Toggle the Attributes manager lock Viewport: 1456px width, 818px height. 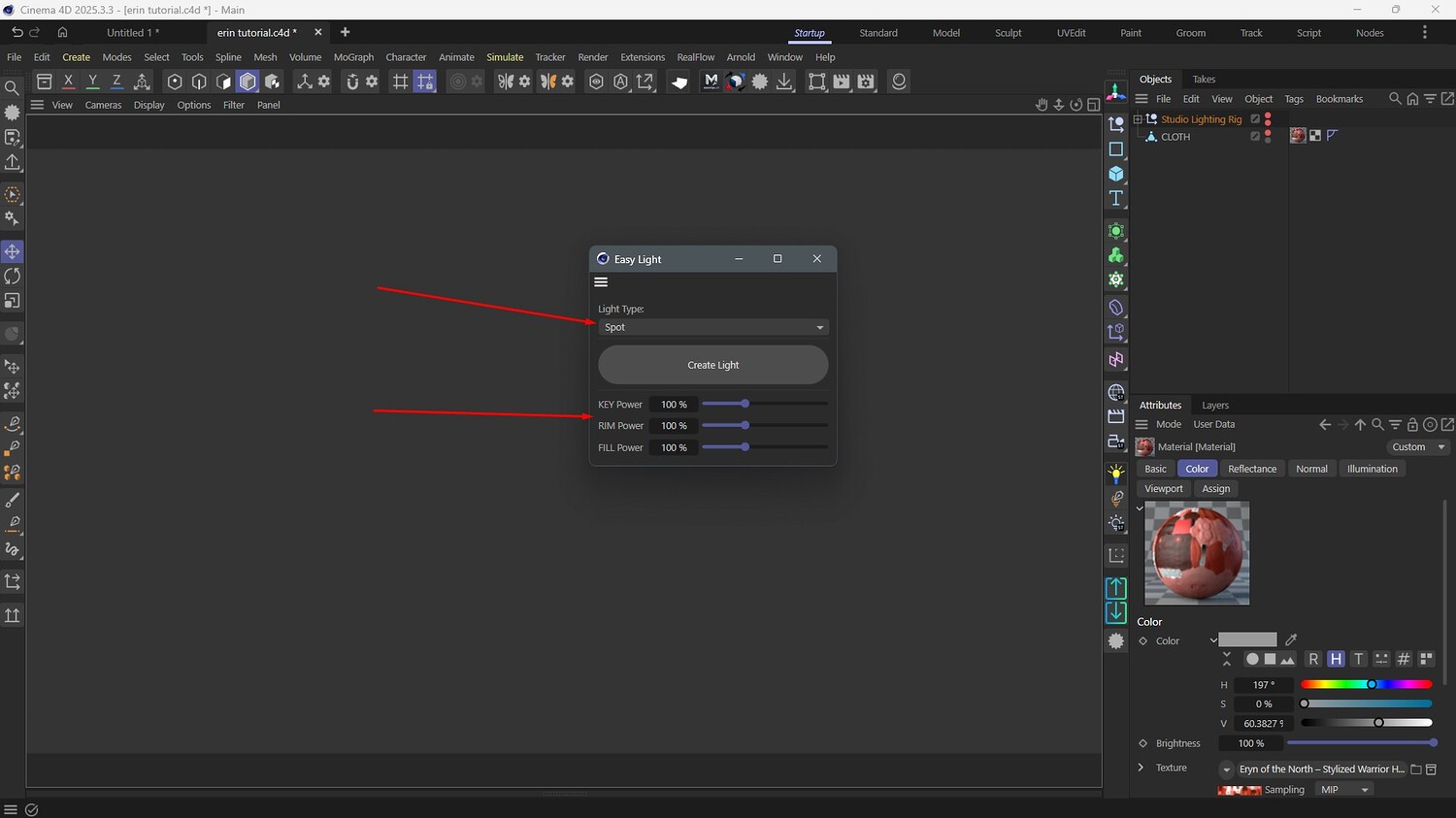coord(1412,424)
